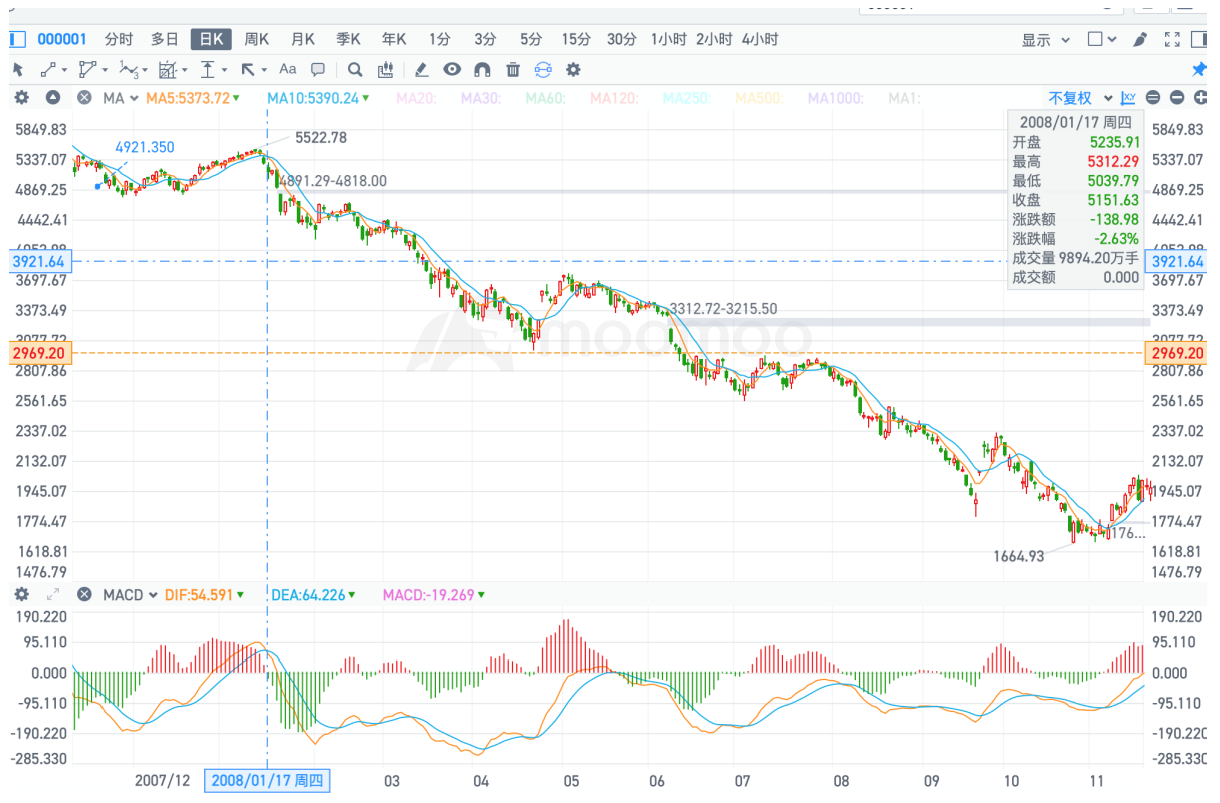Switch to the 分时 intraday tab
The width and height of the screenshot is (1220, 803).
click(118, 40)
